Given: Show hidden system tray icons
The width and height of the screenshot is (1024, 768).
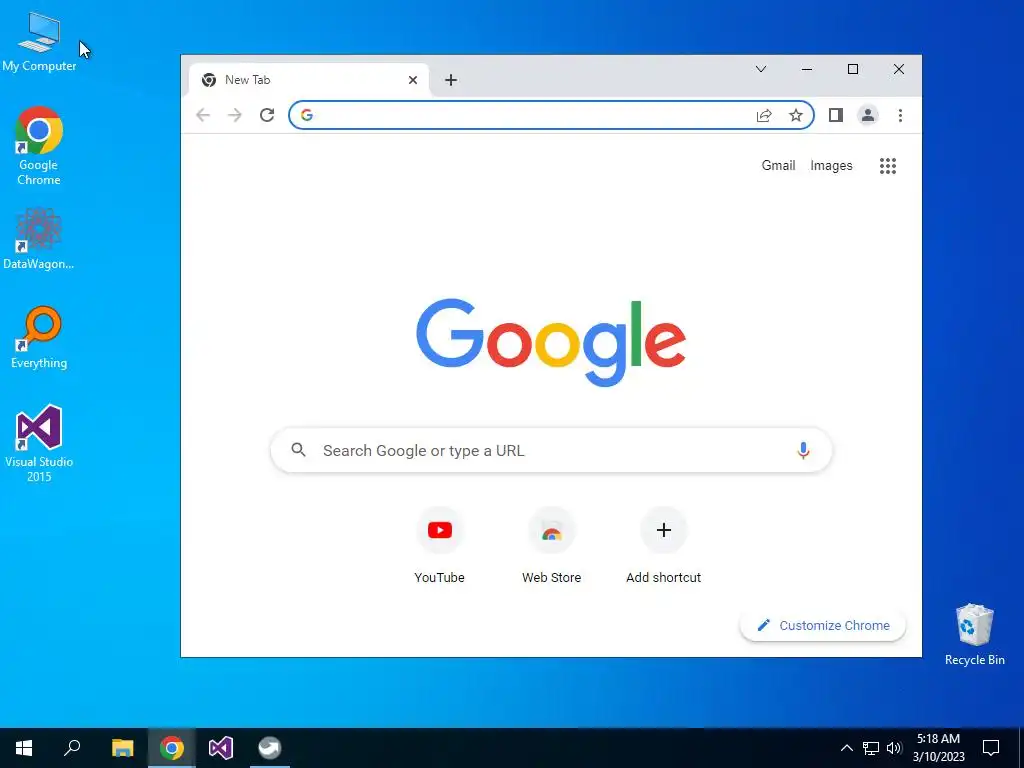Looking at the screenshot, I should click(x=846, y=748).
